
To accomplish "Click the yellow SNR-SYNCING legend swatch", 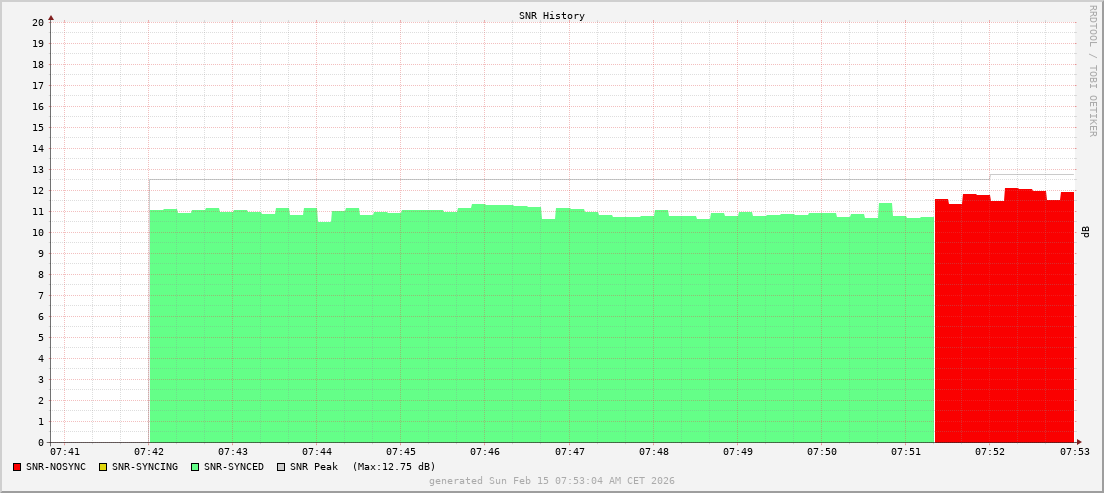I will pyautogui.click(x=103, y=467).
